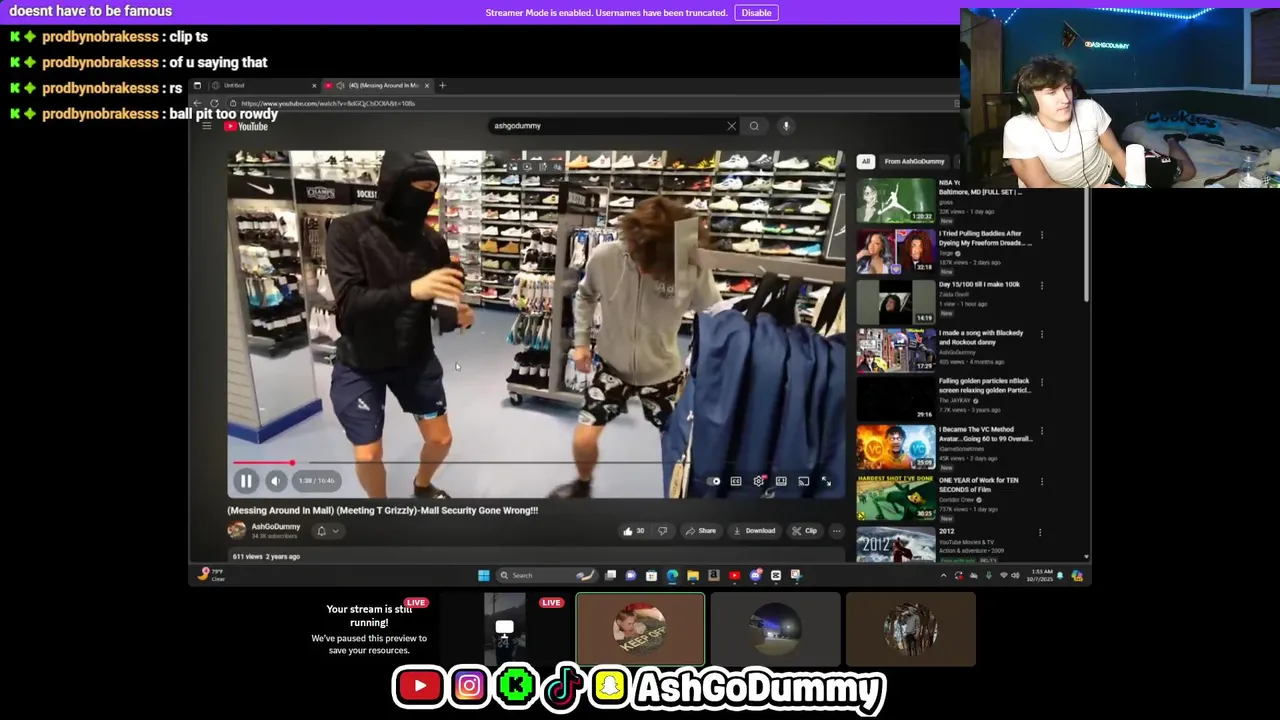Open the I Became The VC Method thumbnail
1280x720 pixels.
coord(895,447)
